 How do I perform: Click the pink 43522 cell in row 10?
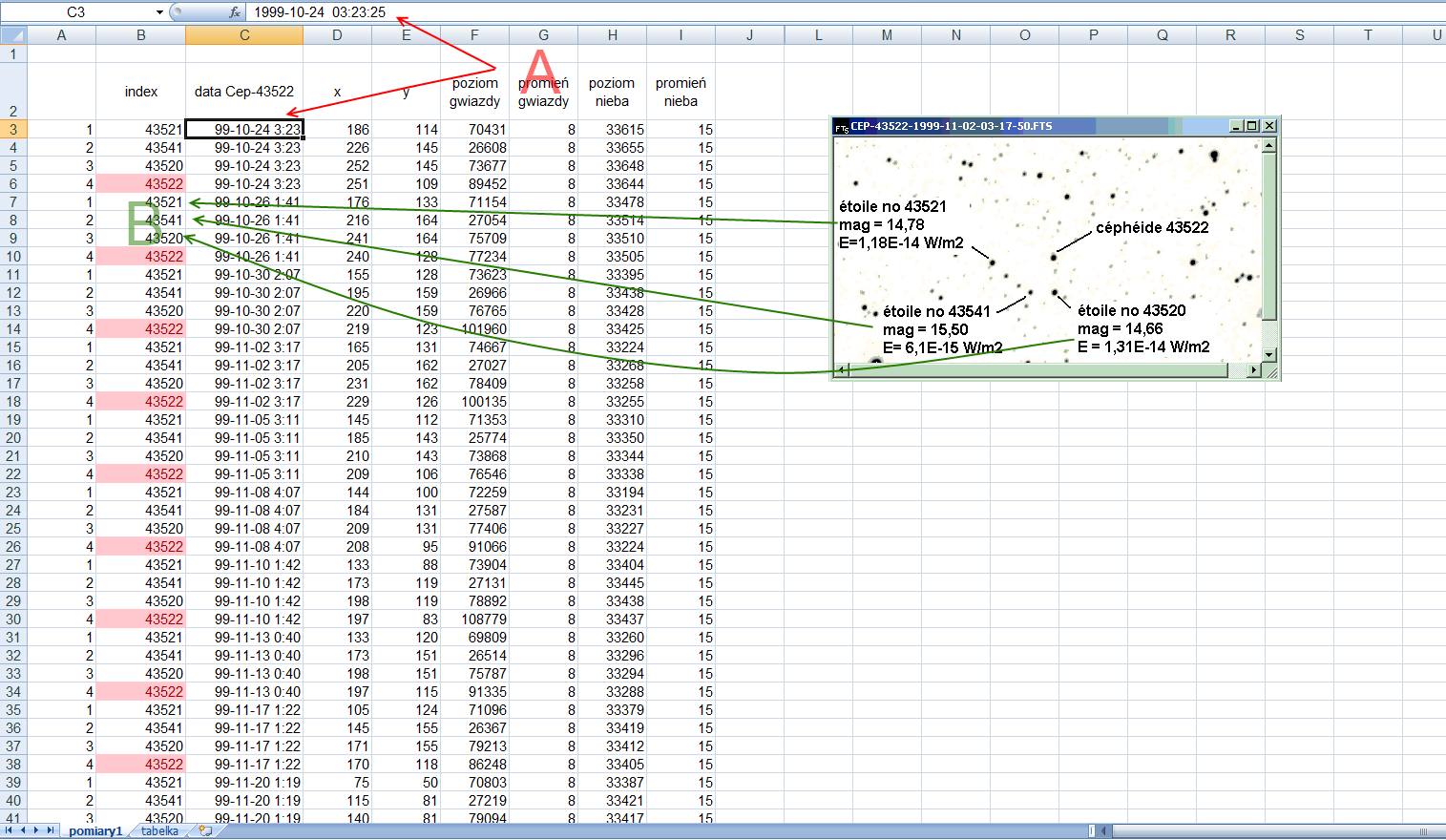[x=141, y=256]
